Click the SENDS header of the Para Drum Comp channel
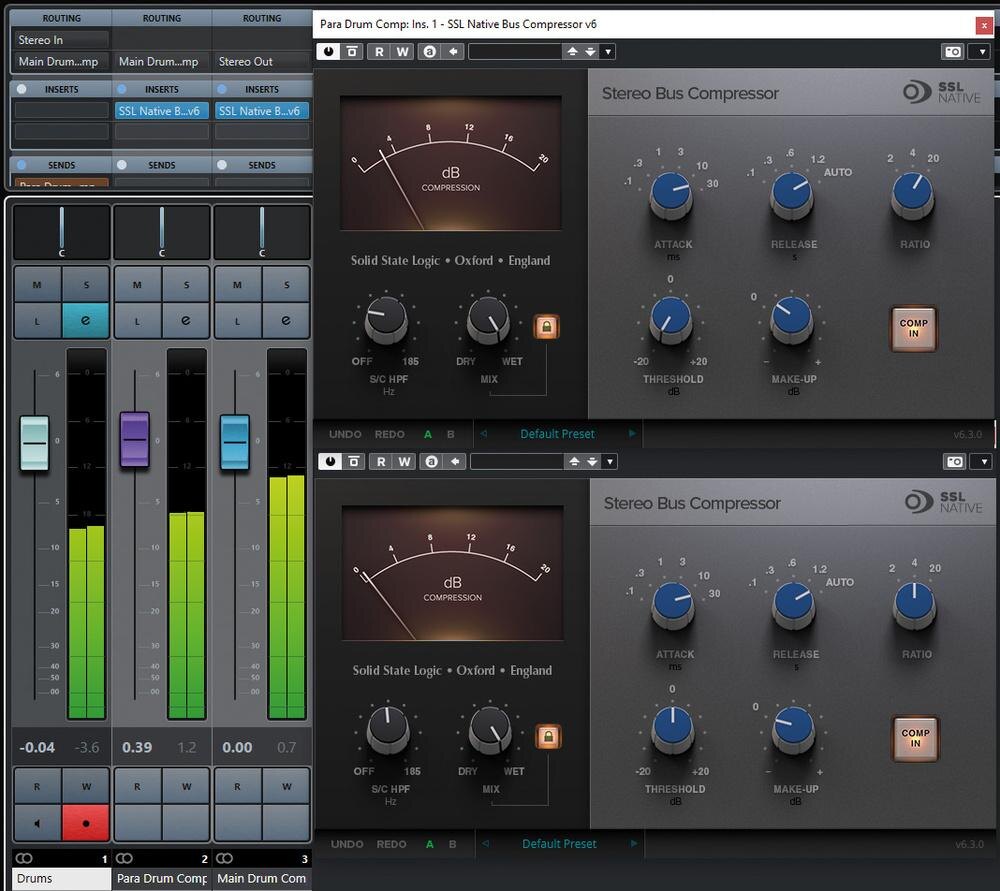 point(161,165)
